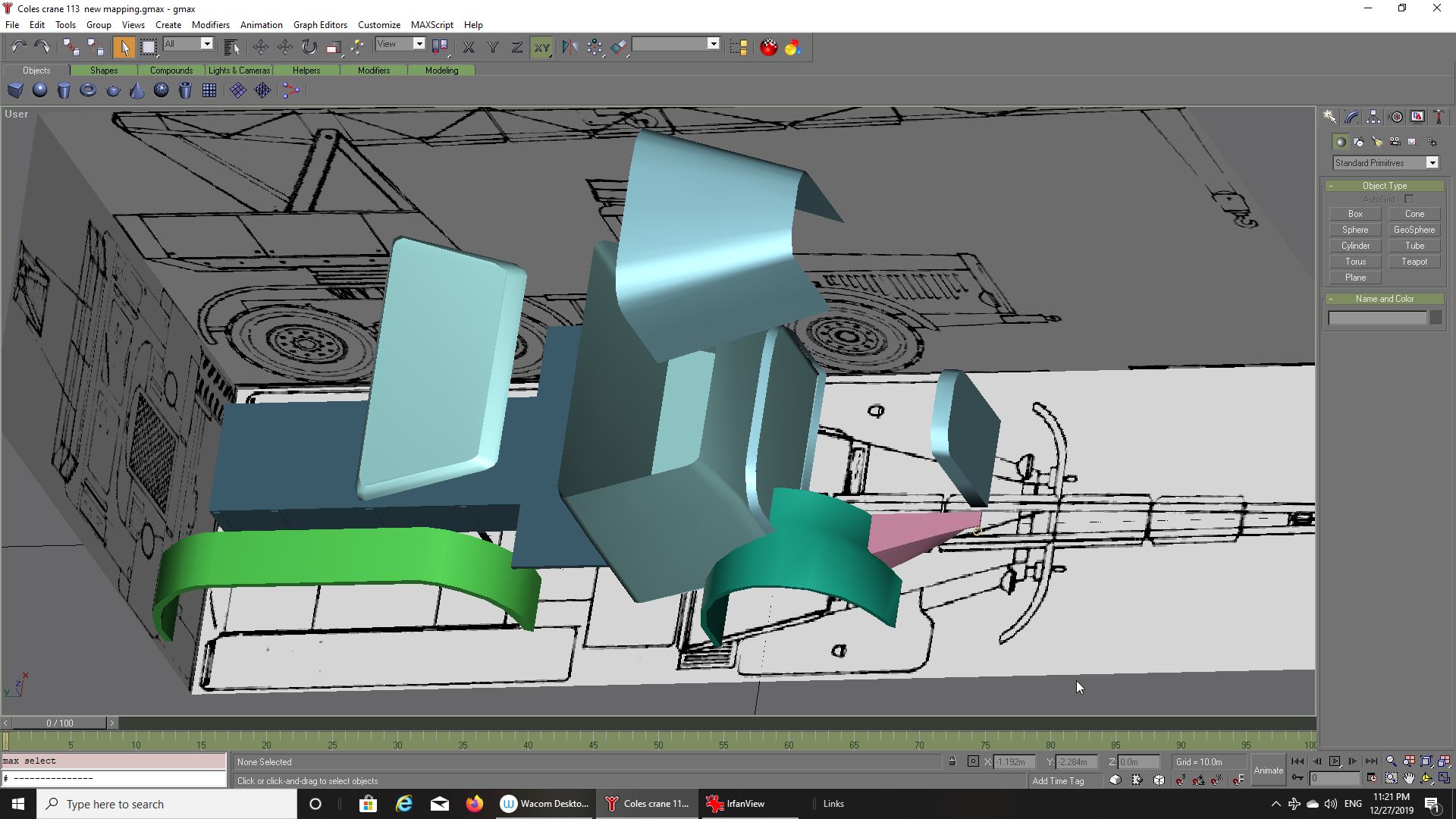Open Firefox from the taskbar

click(475, 804)
